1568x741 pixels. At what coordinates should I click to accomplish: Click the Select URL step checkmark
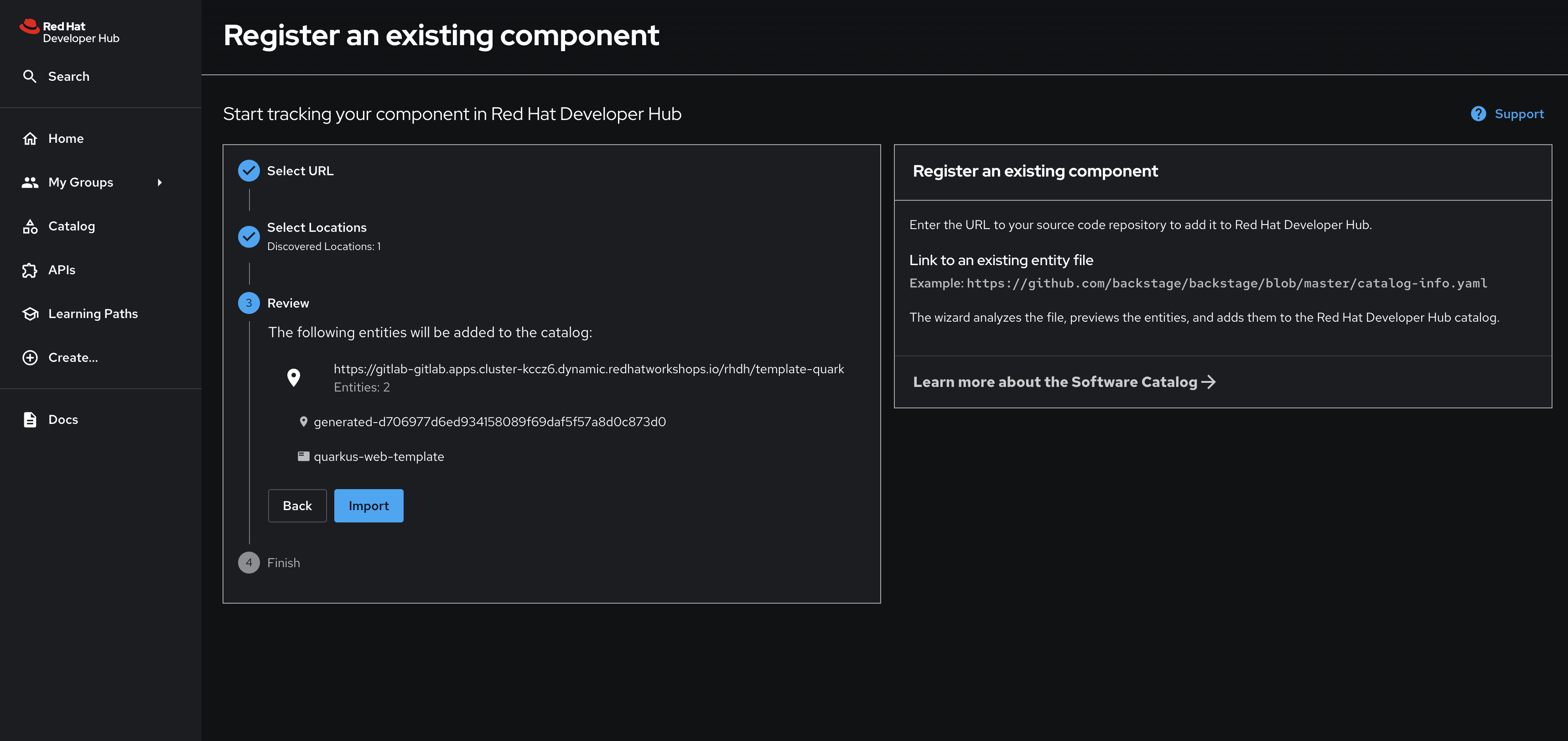(249, 171)
